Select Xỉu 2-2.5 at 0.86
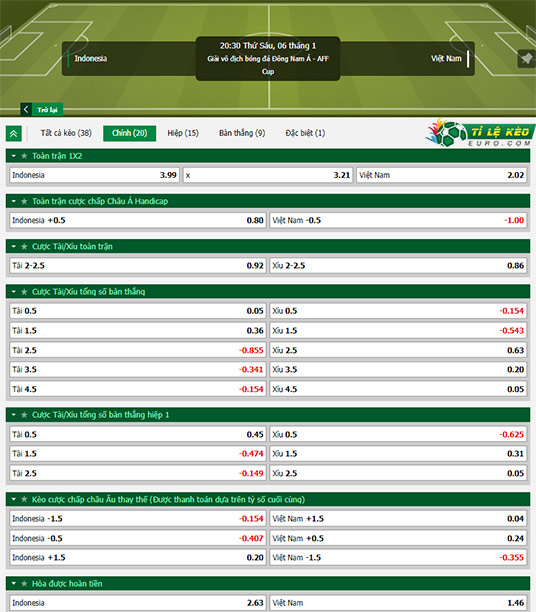The image size is (536, 612). pos(398,266)
